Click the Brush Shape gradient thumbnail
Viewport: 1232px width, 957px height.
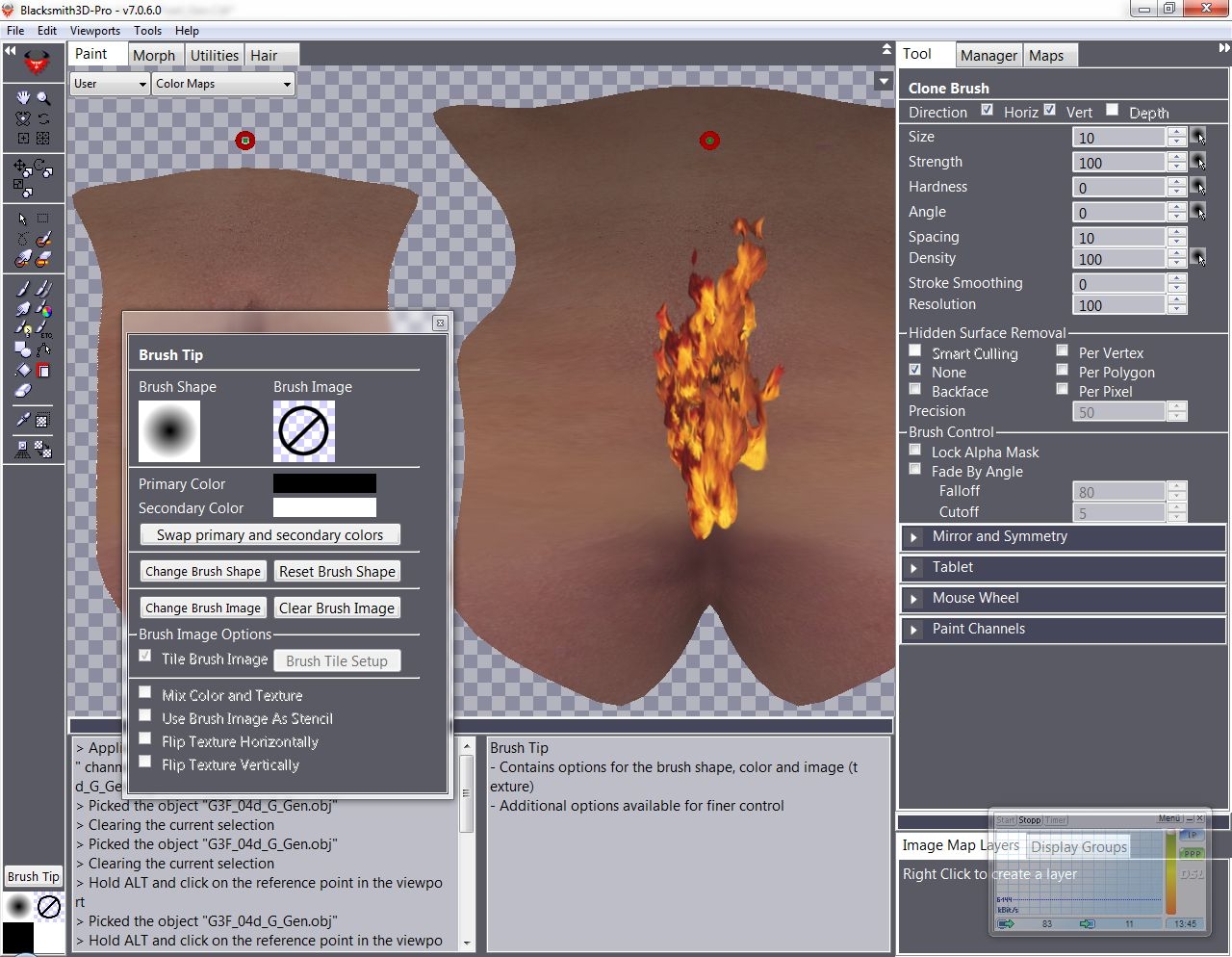tap(169, 431)
